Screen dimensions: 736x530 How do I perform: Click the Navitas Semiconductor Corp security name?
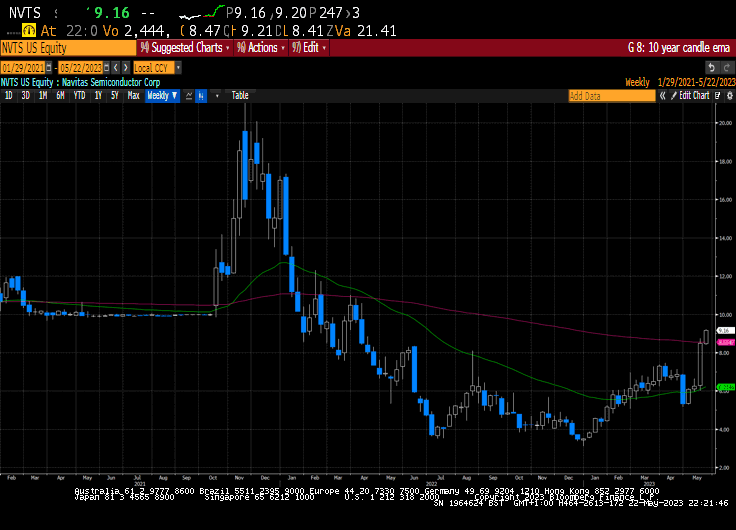[x=111, y=82]
